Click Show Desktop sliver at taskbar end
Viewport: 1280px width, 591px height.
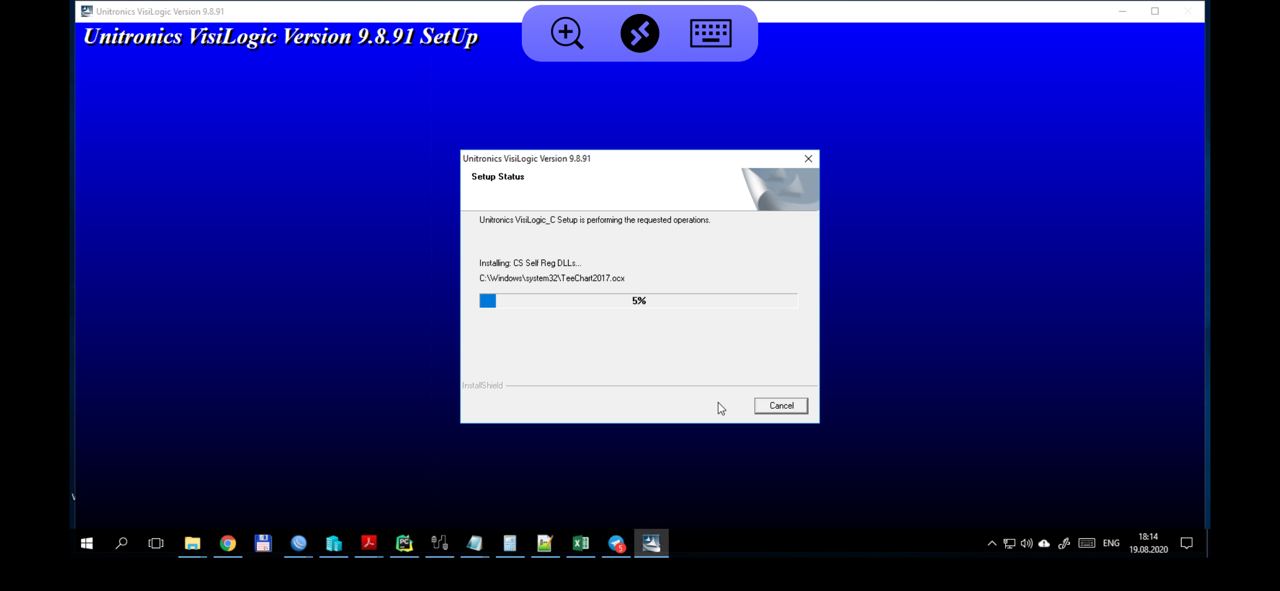point(1207,543)
